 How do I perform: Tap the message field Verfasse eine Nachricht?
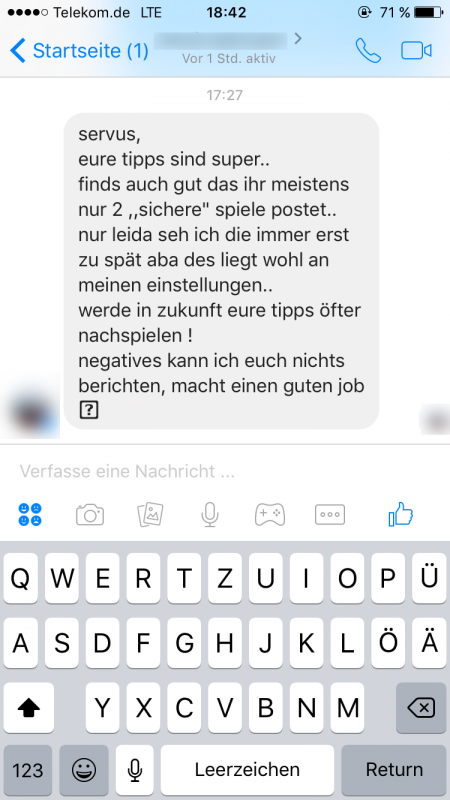[x=225, y=471]
